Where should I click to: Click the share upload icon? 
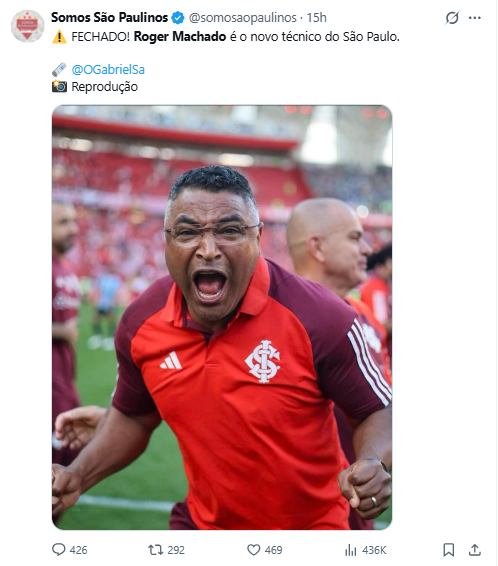pos(475,550)
